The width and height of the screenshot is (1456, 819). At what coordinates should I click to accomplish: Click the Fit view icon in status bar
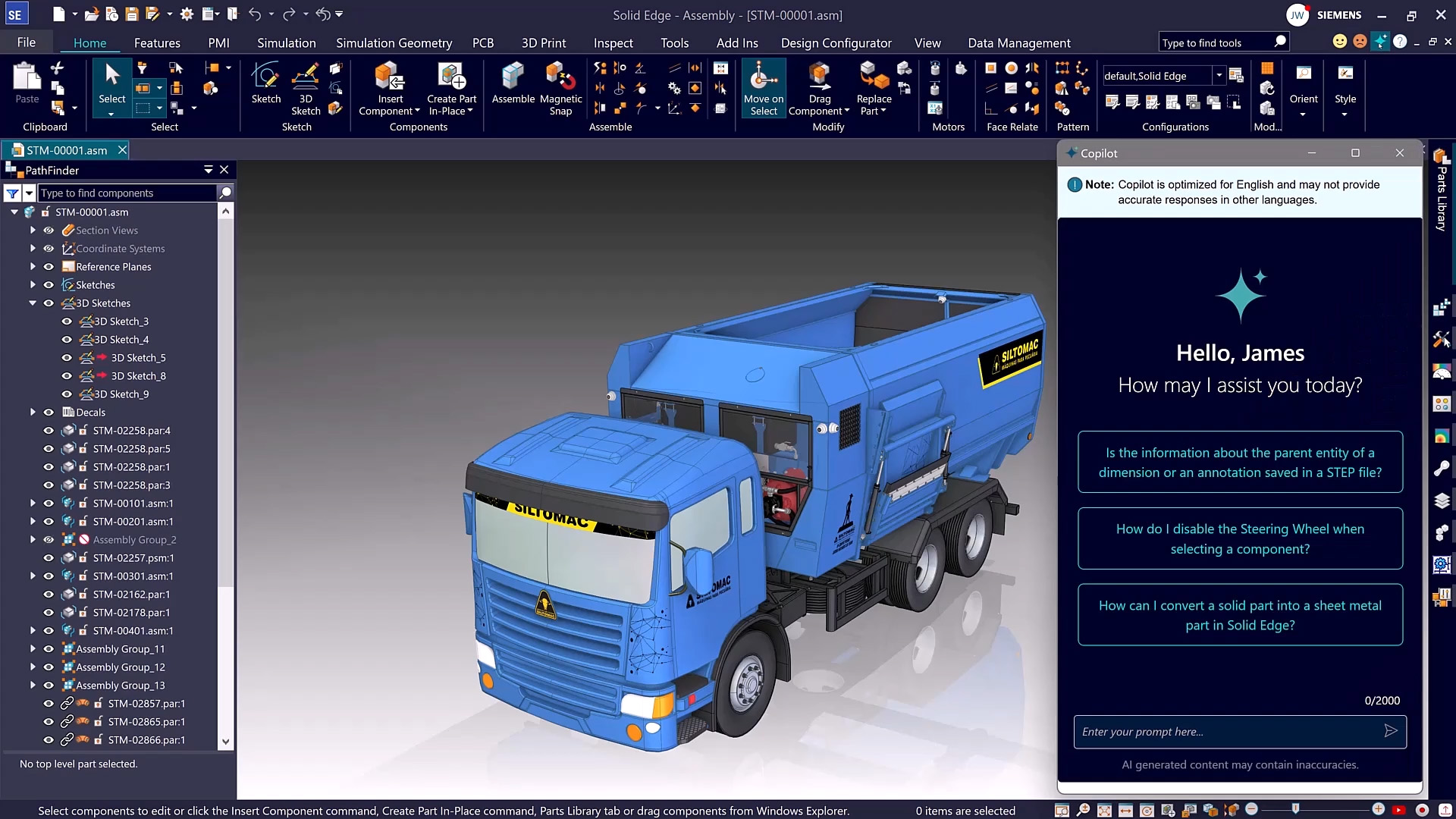[x=1104, y=810]
